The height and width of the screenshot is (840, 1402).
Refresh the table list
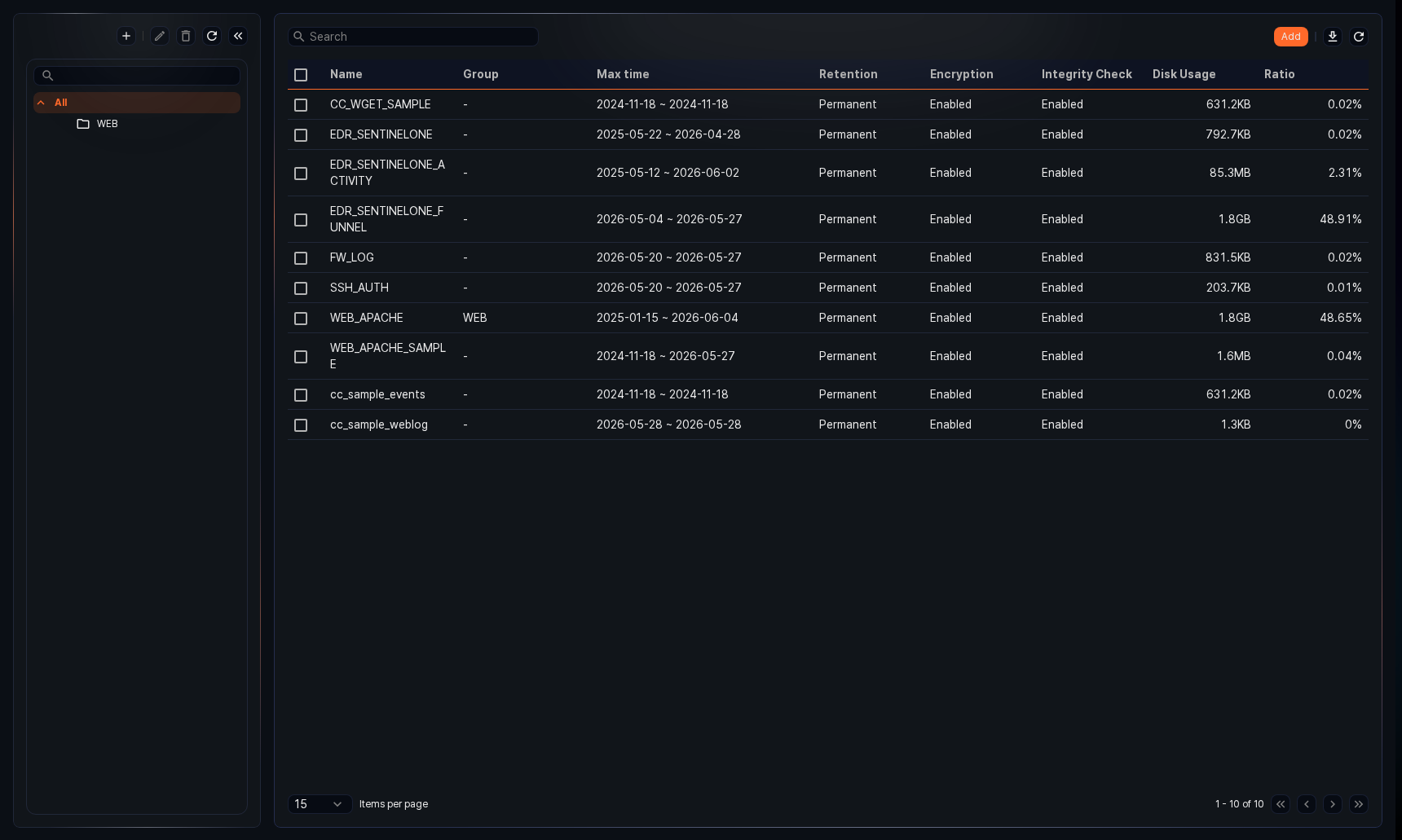1359,37
